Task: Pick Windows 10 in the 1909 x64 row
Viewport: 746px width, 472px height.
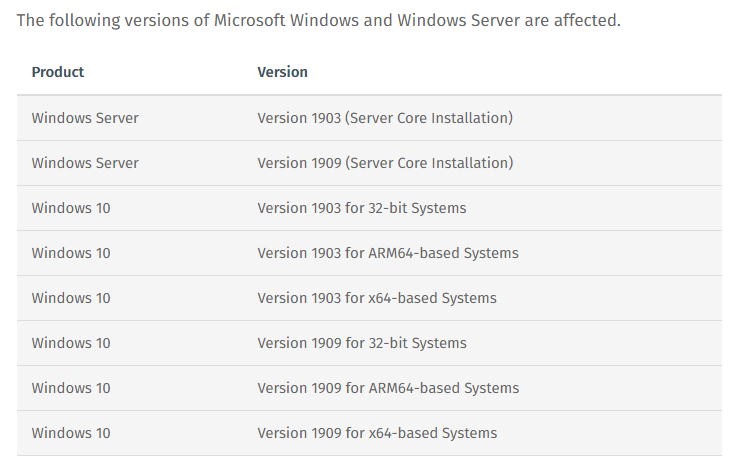Action: pos(71,433)
